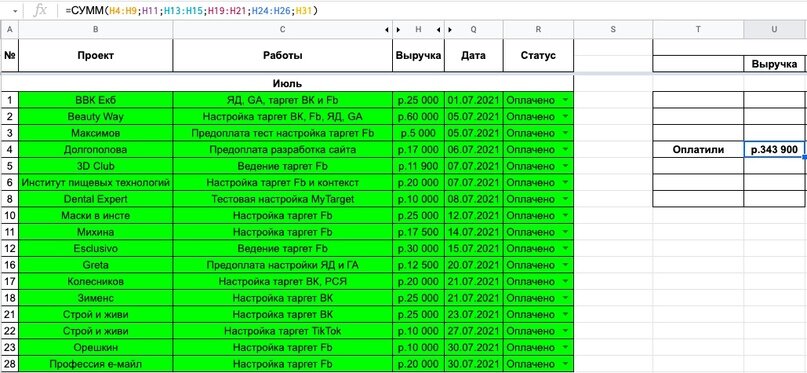Viewport: 807px width, 373px height.
Task: Expand hidden columns with arrow in column Q header
Action: pyautogui.click(x=450, y=30)
